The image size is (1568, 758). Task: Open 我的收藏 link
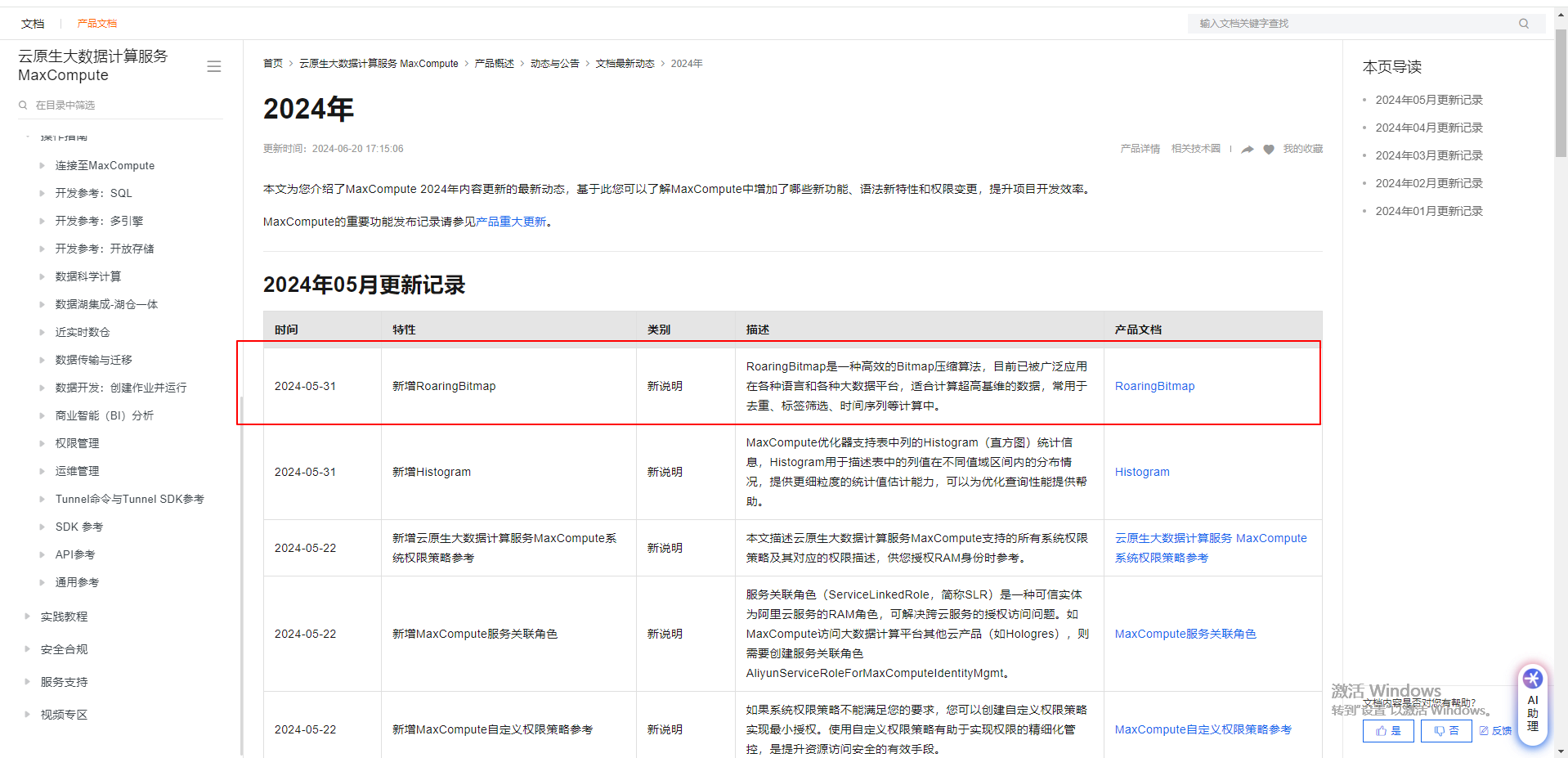click(1303, 149)
